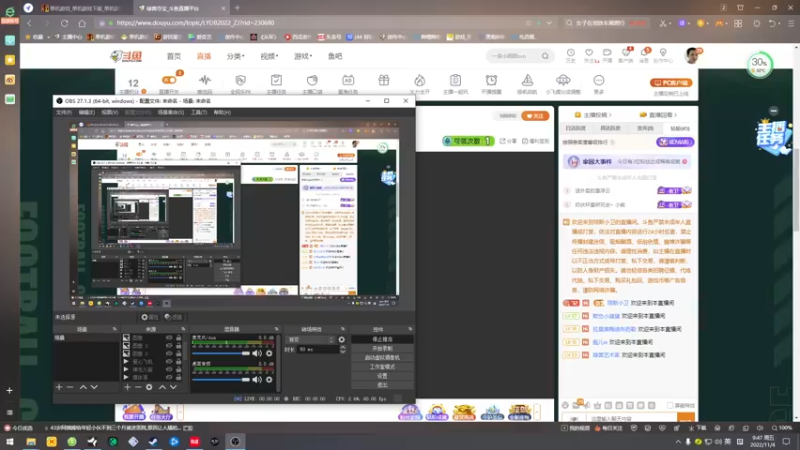Pop out the 场景 dock header icon
Screen dimensions: 800x450
[115, 329]
